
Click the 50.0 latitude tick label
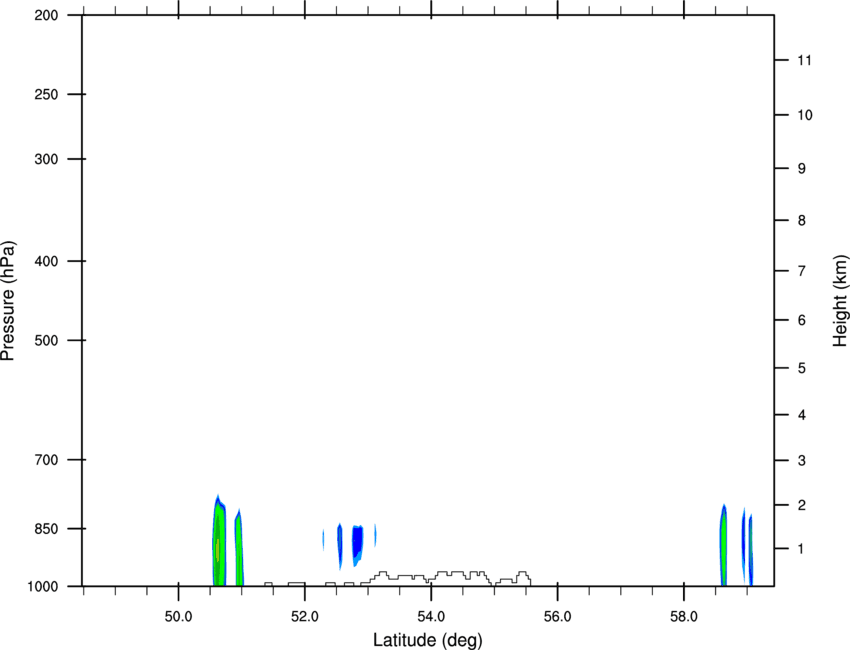point(178,617)
